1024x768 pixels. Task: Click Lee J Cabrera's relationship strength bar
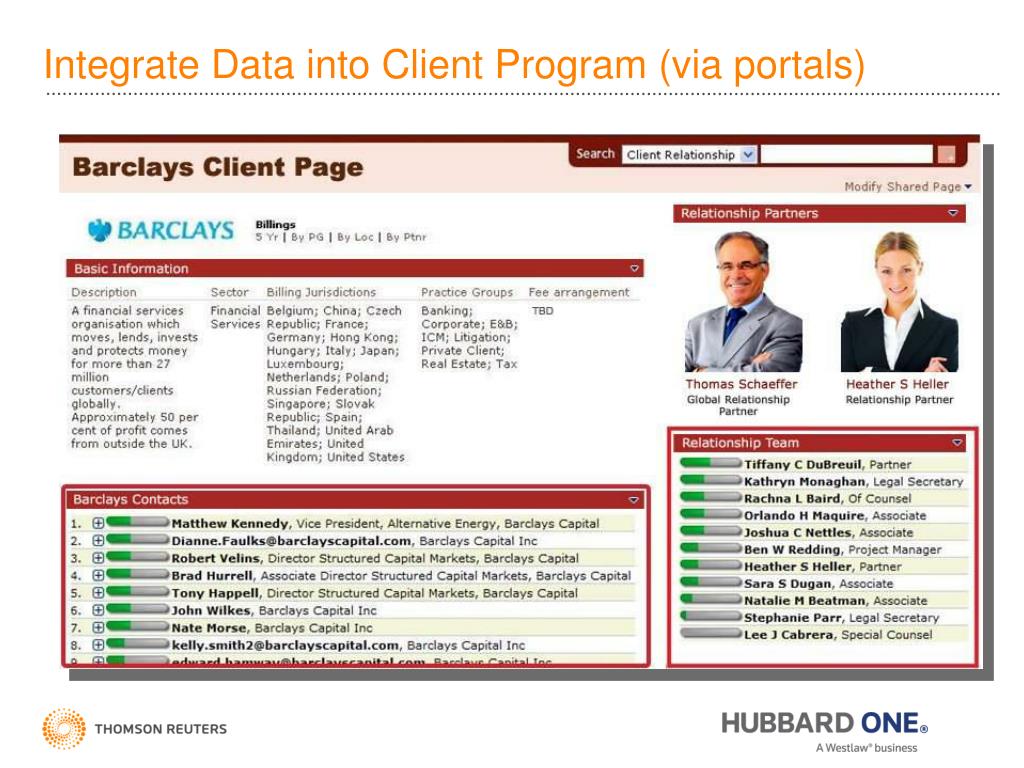tap(711, 633)
